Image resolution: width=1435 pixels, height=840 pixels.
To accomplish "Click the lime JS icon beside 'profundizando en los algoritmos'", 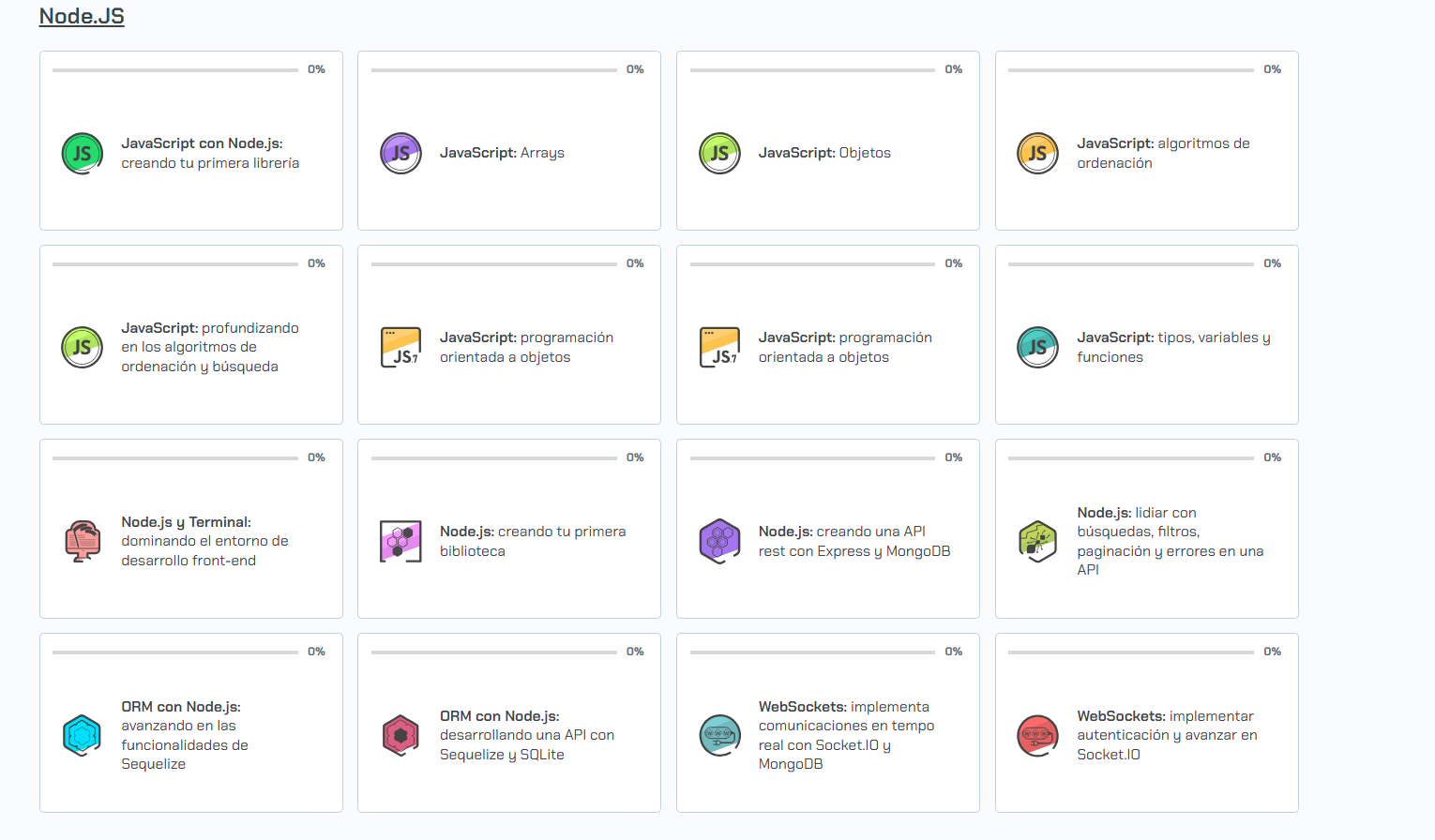I will 83,348.
